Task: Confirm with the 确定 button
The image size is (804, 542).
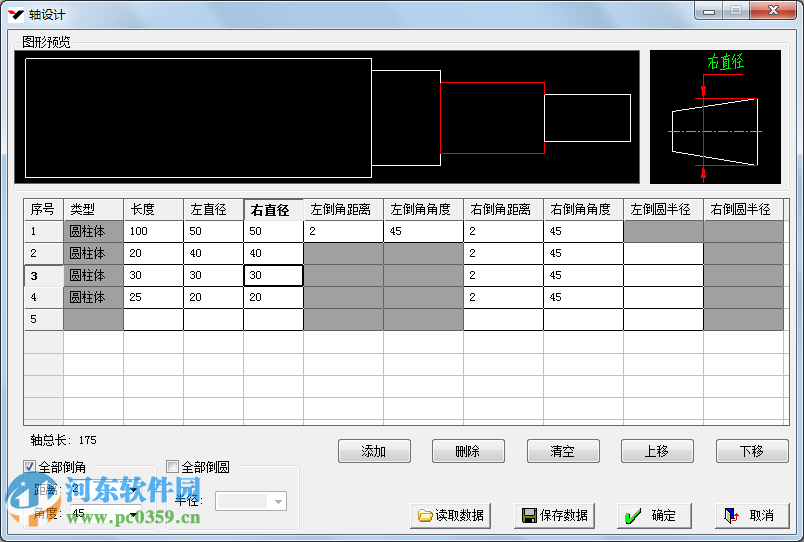Action: [654, 515]
